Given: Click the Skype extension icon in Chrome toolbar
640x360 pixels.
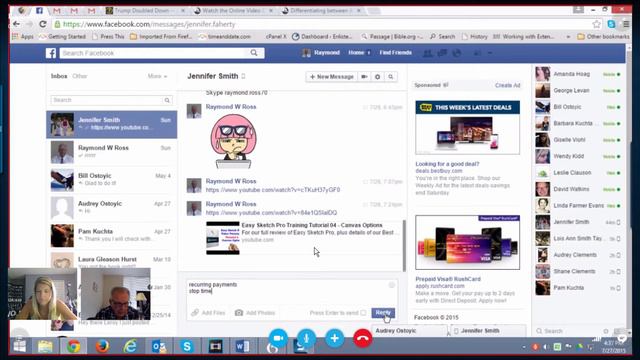Looking at the screenshot, I should [611, 24].
